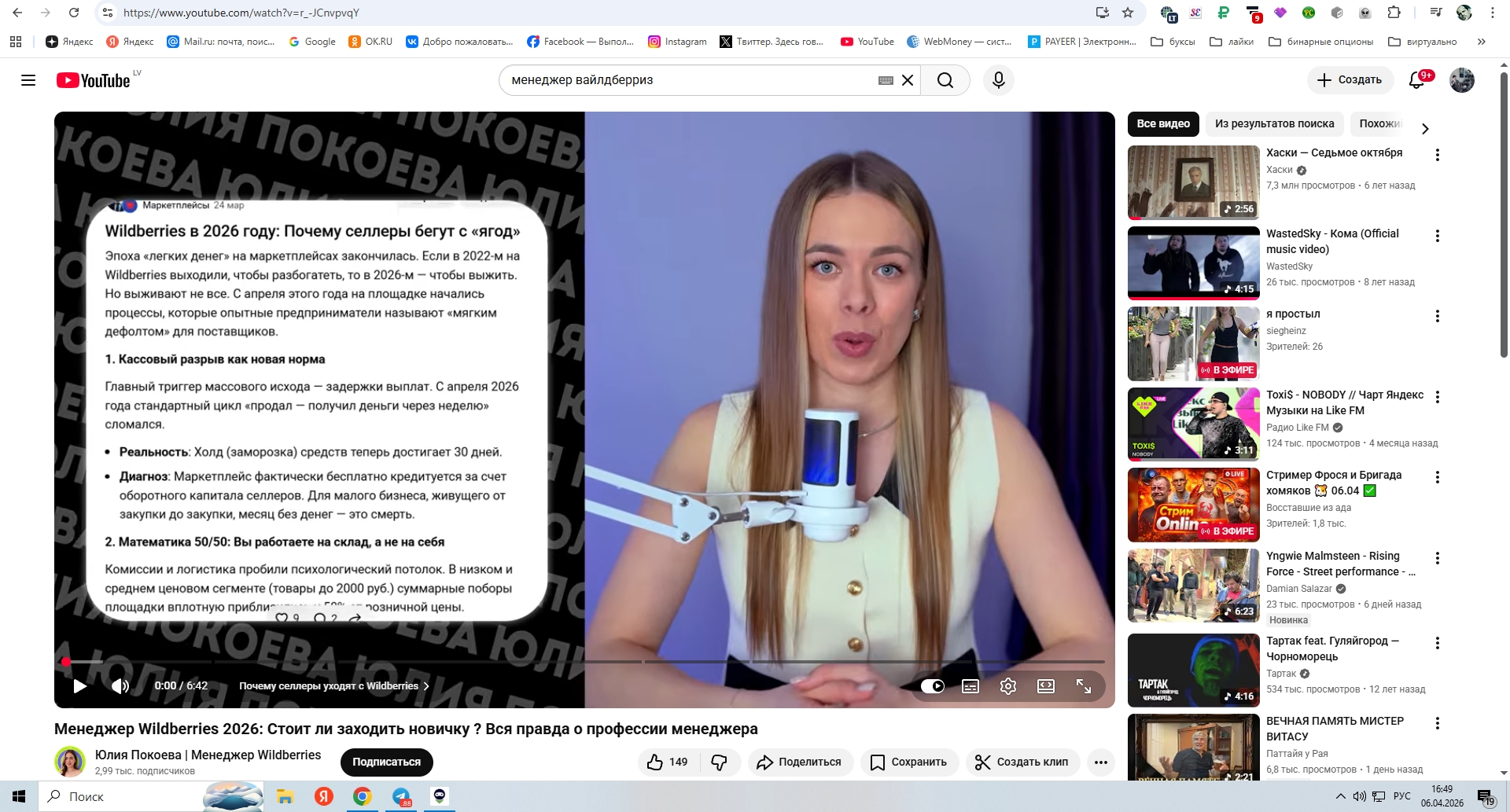Click the voice search microphone icon
This screenshot has width=1510, height=812.
tap(998, 80)
